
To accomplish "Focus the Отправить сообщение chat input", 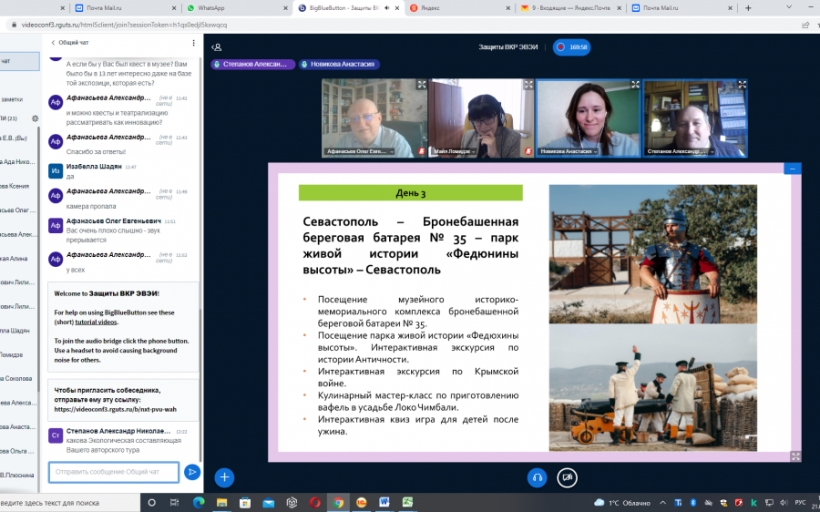I will [113, 472].
